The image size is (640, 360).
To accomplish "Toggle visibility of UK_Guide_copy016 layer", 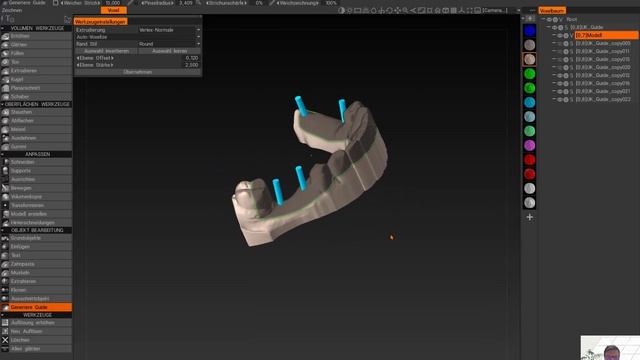I will coord(560,83).
